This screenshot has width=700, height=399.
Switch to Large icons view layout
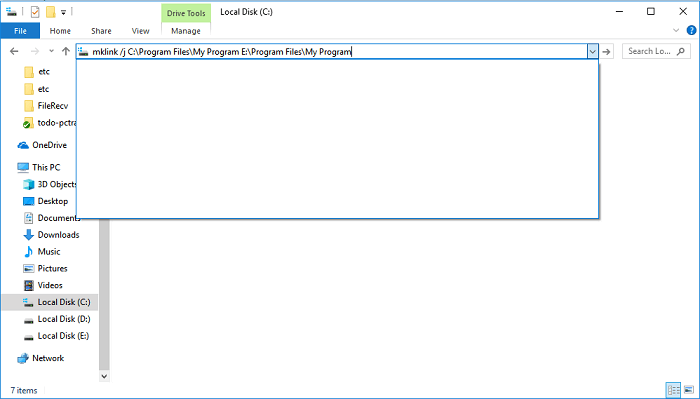[689, 390]
